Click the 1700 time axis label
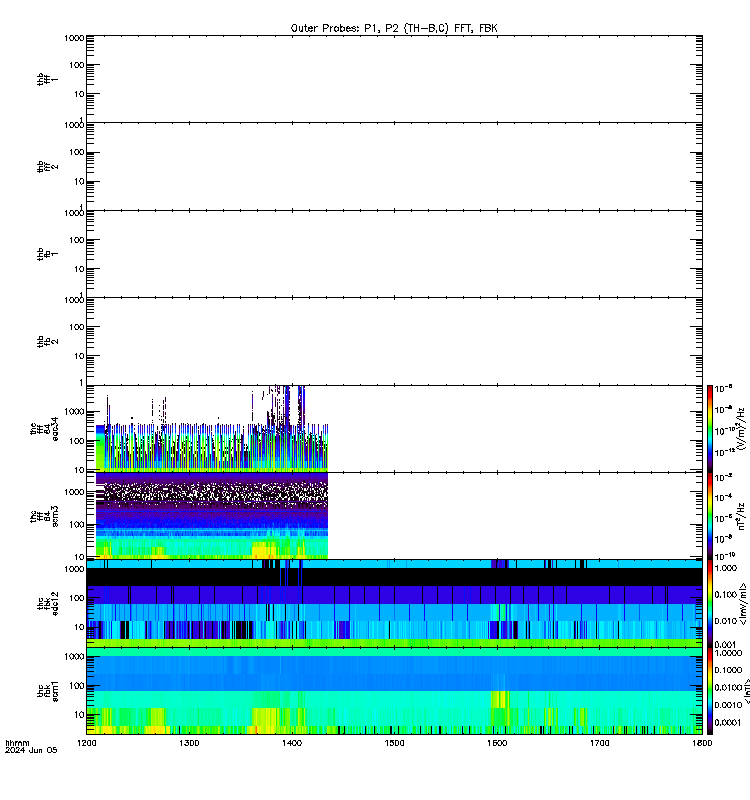The height and width of the screenshot is (800, 750). tap(599, 743)
